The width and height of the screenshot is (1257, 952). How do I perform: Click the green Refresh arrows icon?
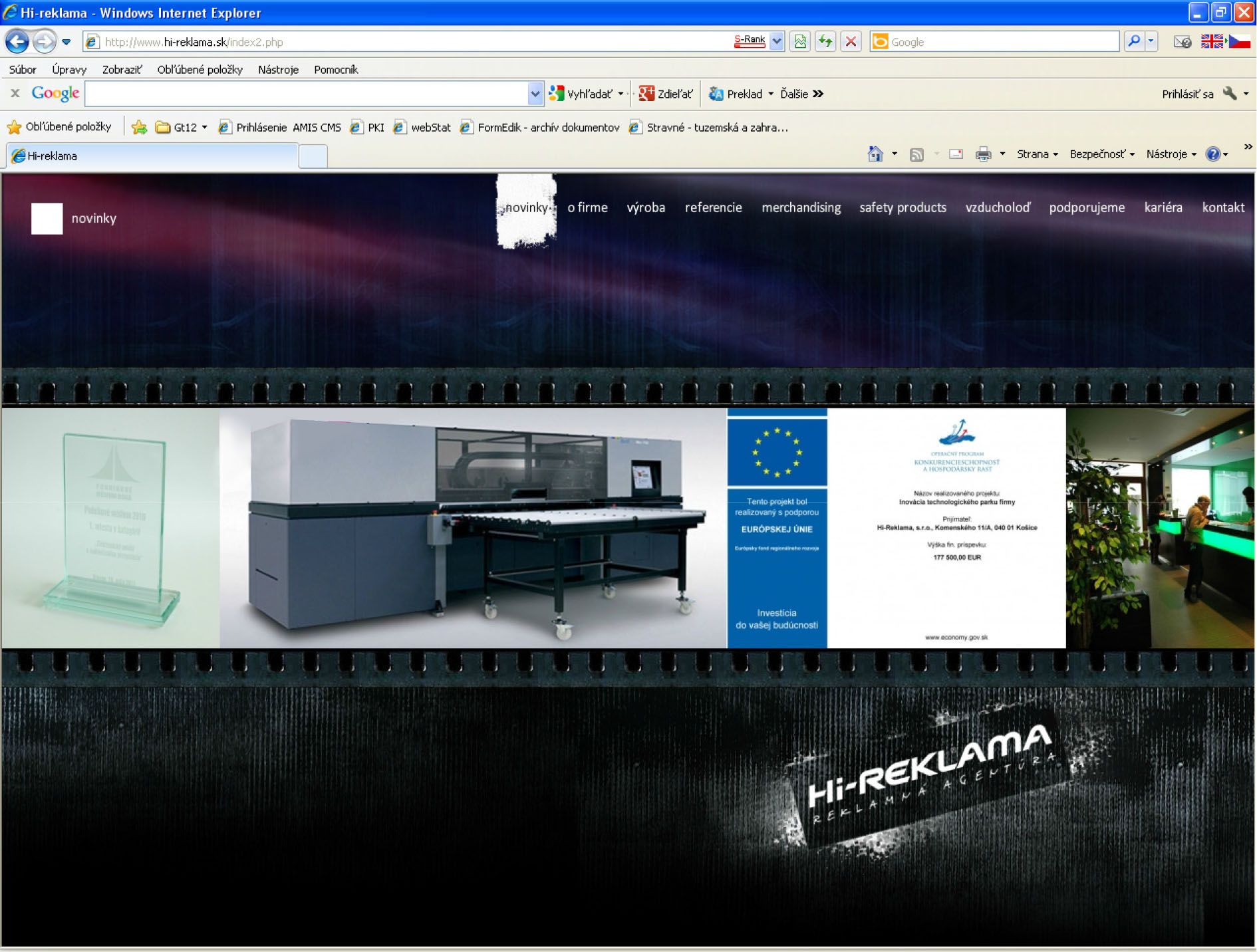click(x=825, y=42)
